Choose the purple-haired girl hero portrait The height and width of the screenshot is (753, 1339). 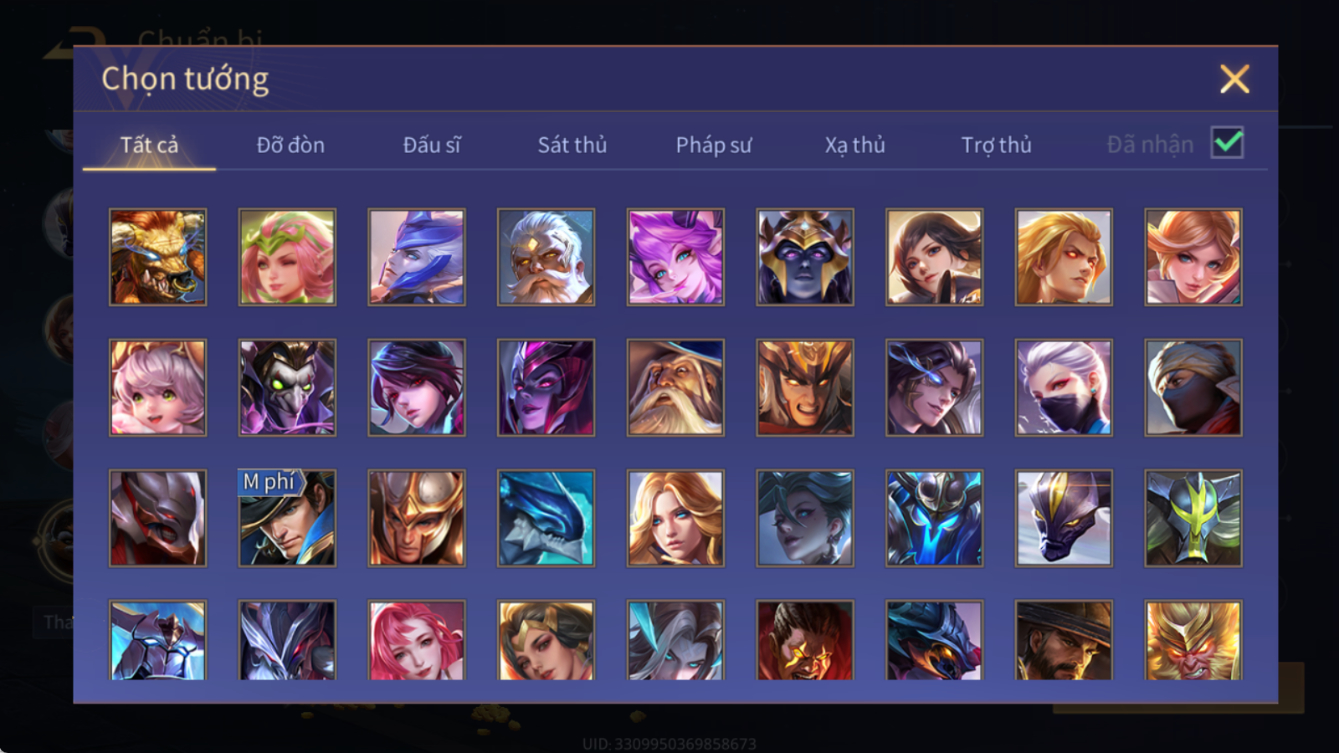[676, 257]
